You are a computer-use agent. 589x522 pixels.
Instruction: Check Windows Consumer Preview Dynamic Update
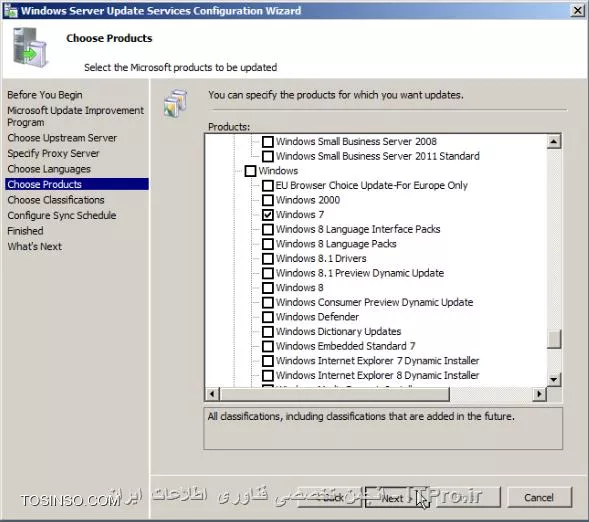click(x=268, y=303)
